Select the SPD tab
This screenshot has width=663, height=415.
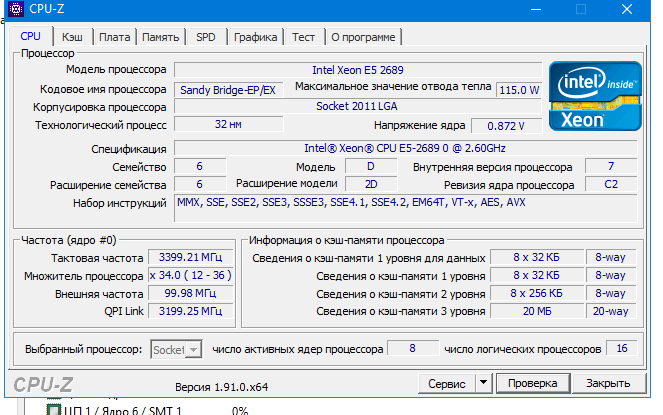pos(205,37)
